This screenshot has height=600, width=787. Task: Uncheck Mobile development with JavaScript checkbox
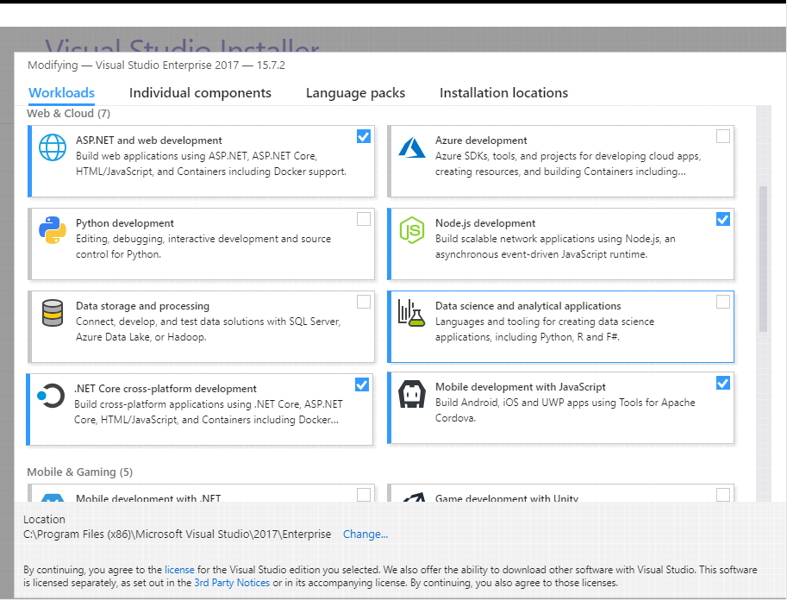click(x=723, y=383)
